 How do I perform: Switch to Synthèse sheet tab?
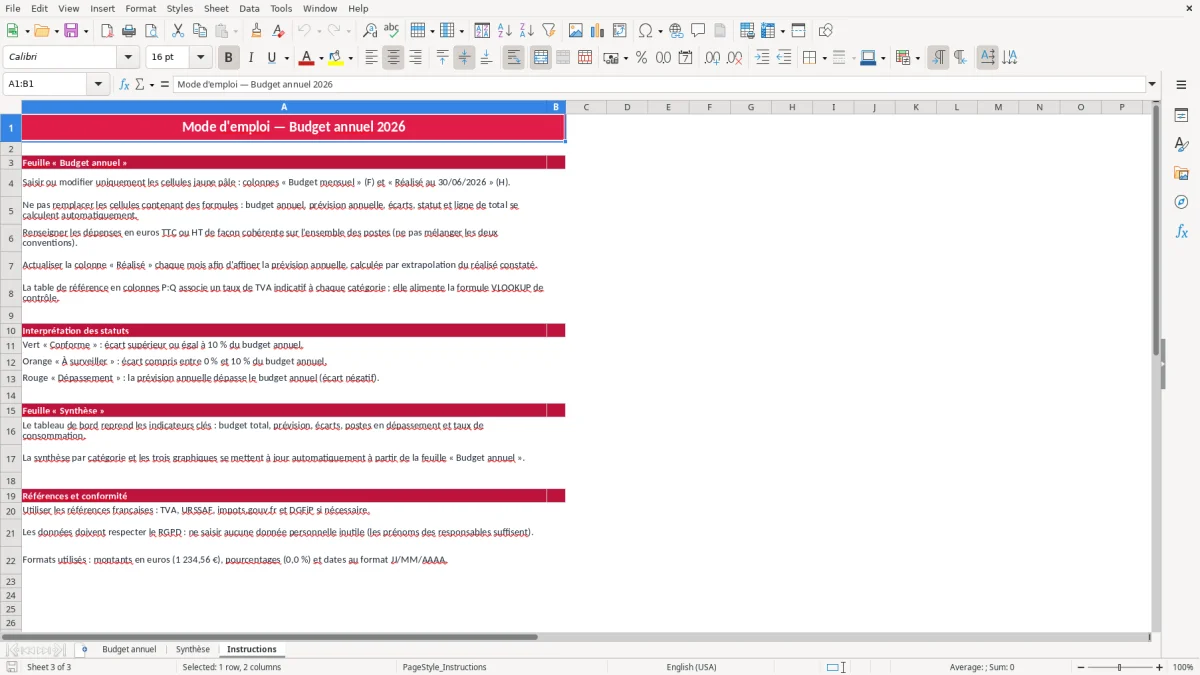193,649
